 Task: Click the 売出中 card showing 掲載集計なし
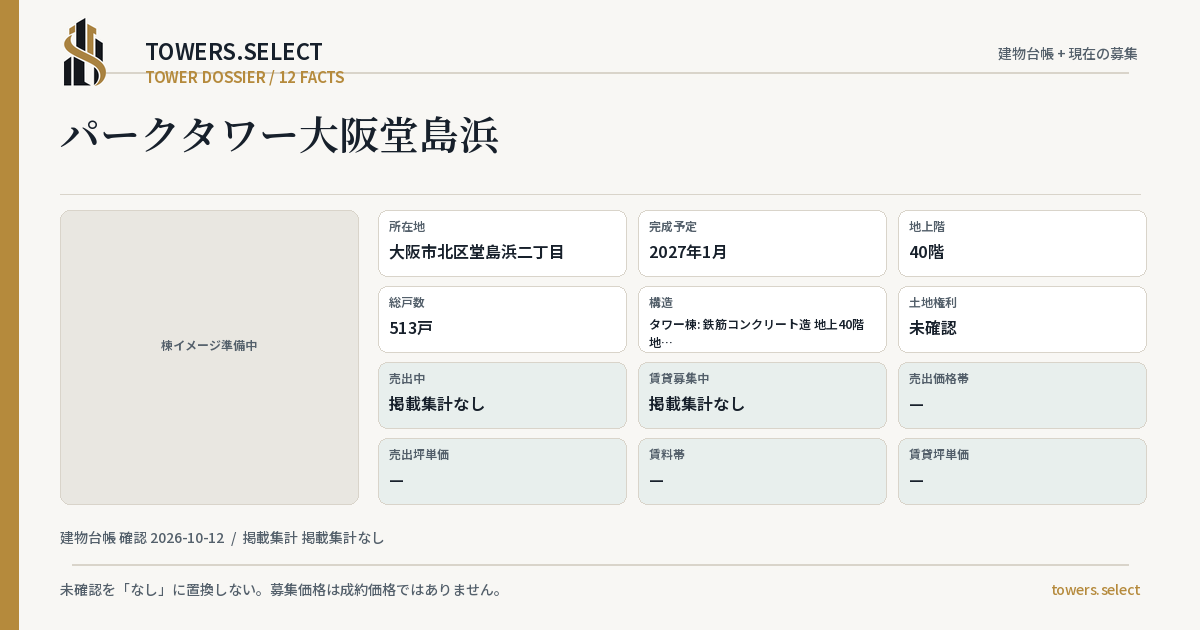(502, 395)
